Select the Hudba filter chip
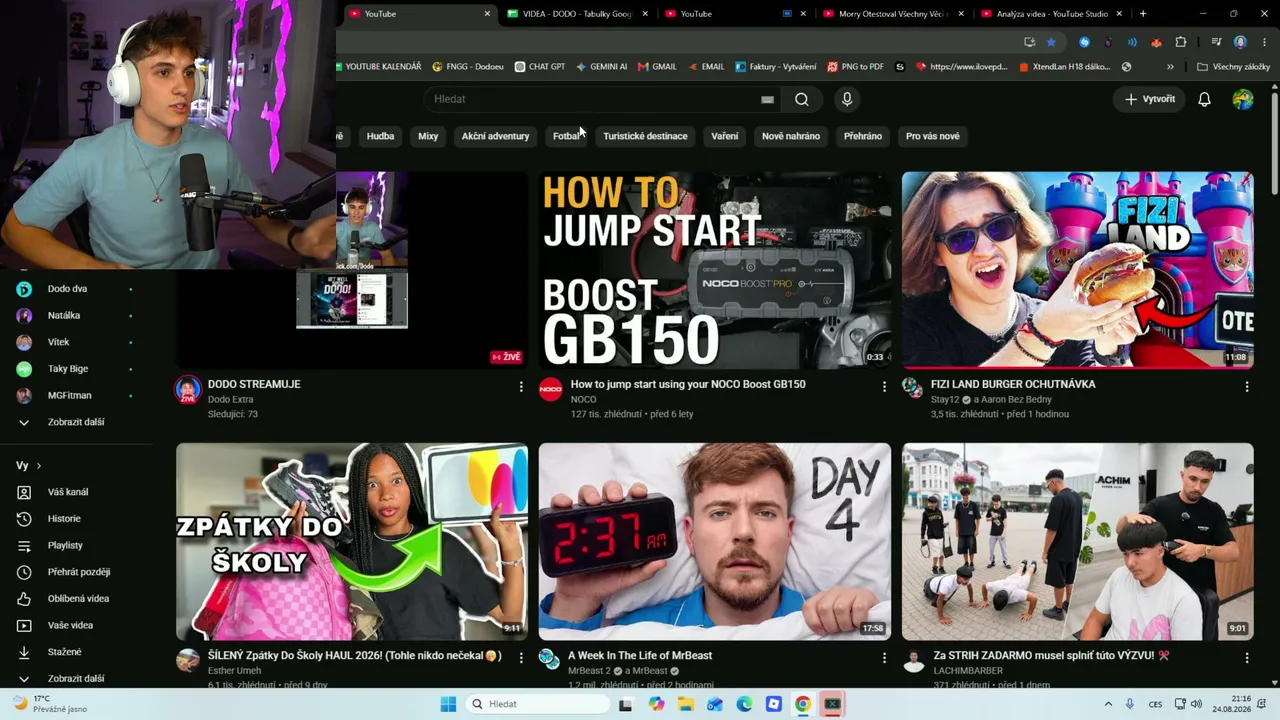Screen dimensions: 1280x720 [380, 136]
